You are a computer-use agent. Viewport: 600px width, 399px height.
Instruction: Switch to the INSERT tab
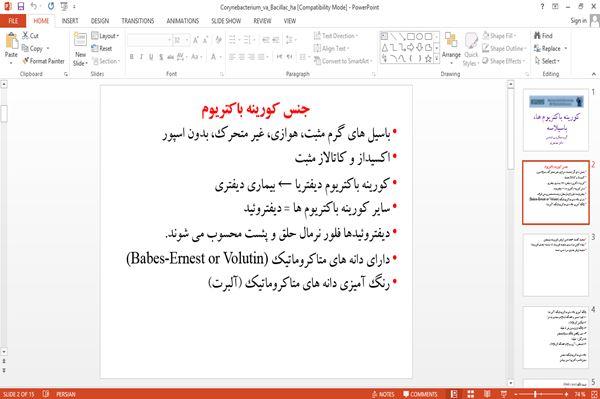point(70,21)
